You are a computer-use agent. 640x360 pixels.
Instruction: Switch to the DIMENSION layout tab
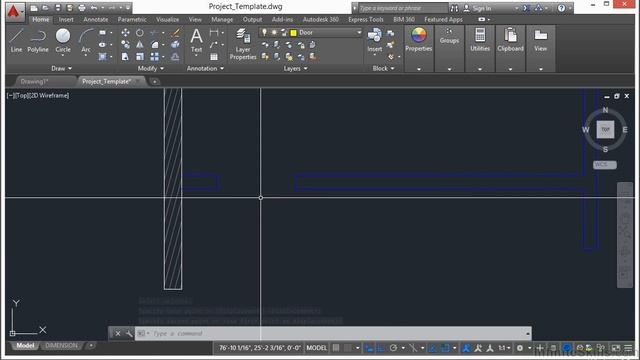pyautogui.click(x=61, y=345)
